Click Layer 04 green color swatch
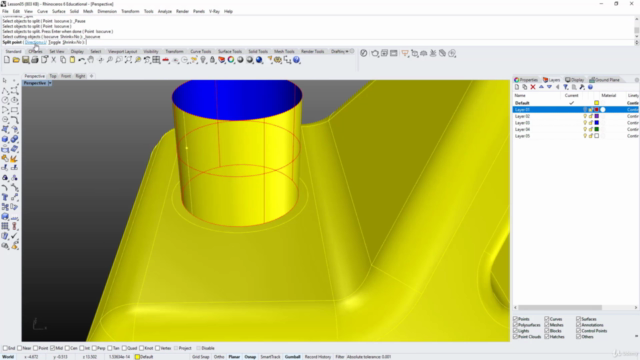Screen dimensions: 640x360 pos(597,129)
